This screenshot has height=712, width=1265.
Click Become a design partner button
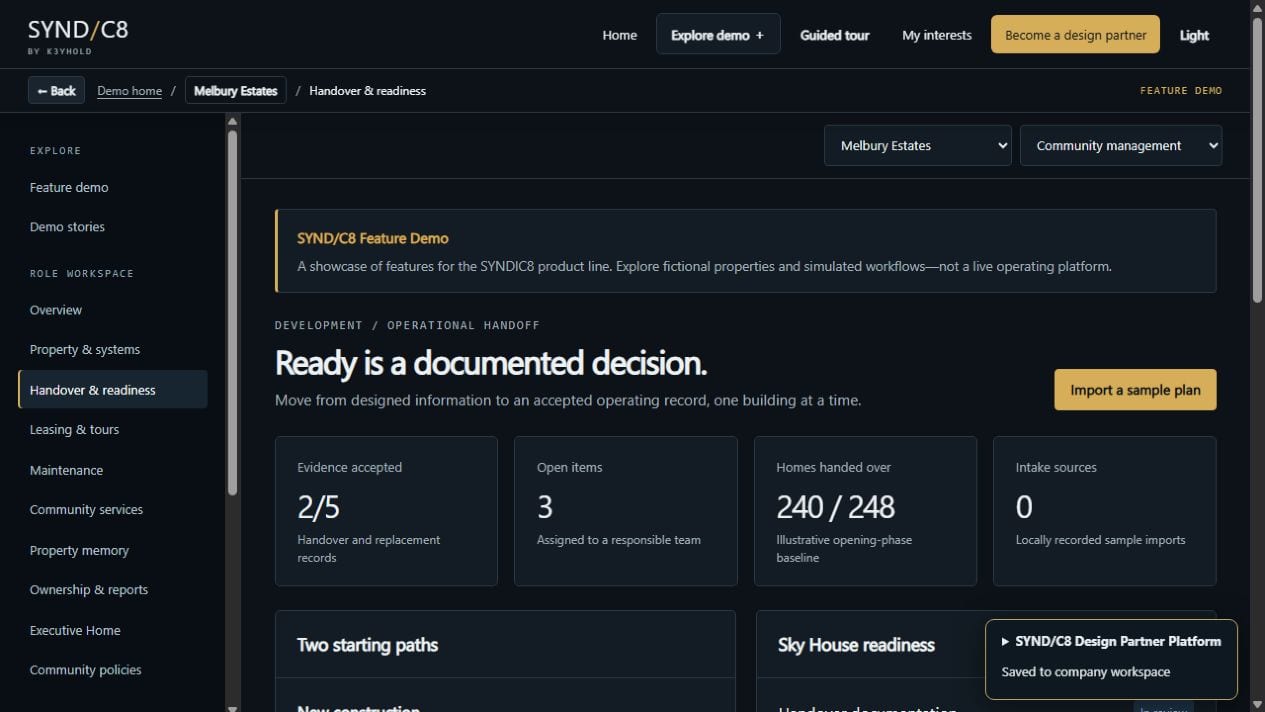coord(1075,35)
